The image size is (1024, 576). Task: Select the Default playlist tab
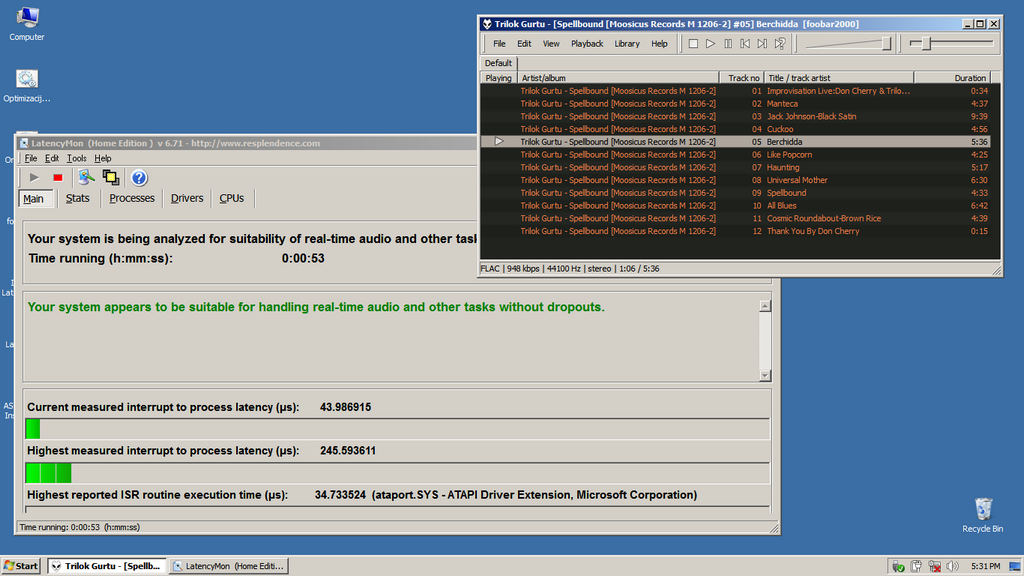pyautogui.click(x=498, y=63)
